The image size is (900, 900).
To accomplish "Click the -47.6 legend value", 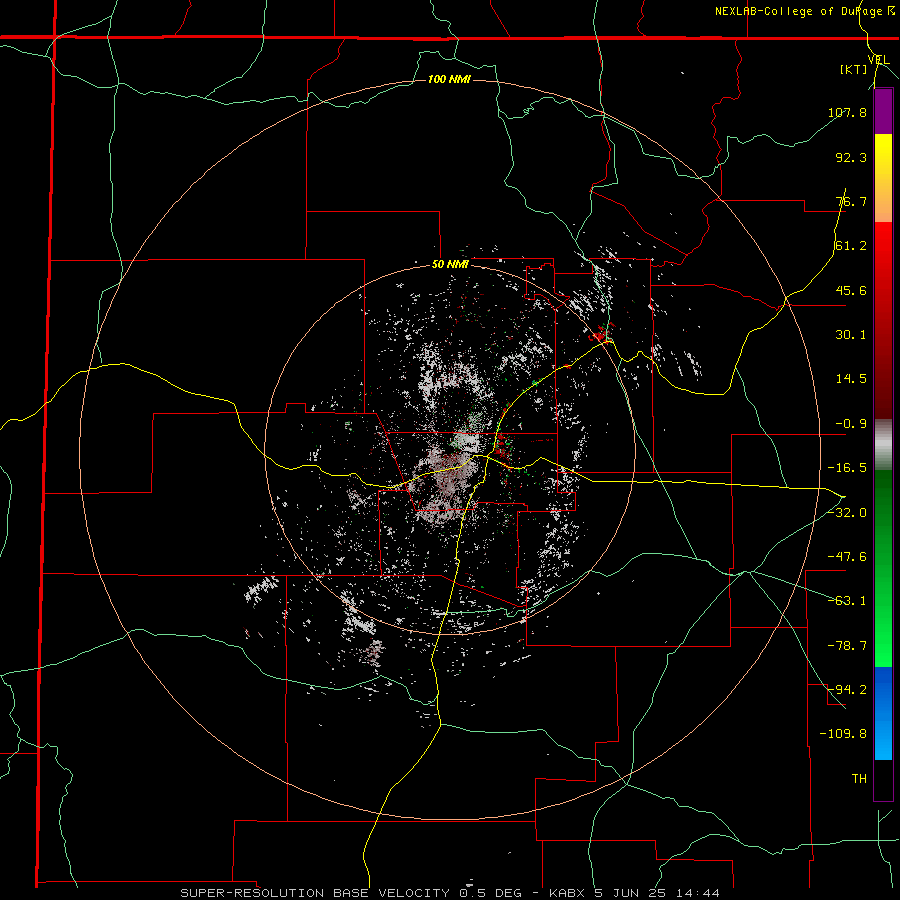I will 847,557.
